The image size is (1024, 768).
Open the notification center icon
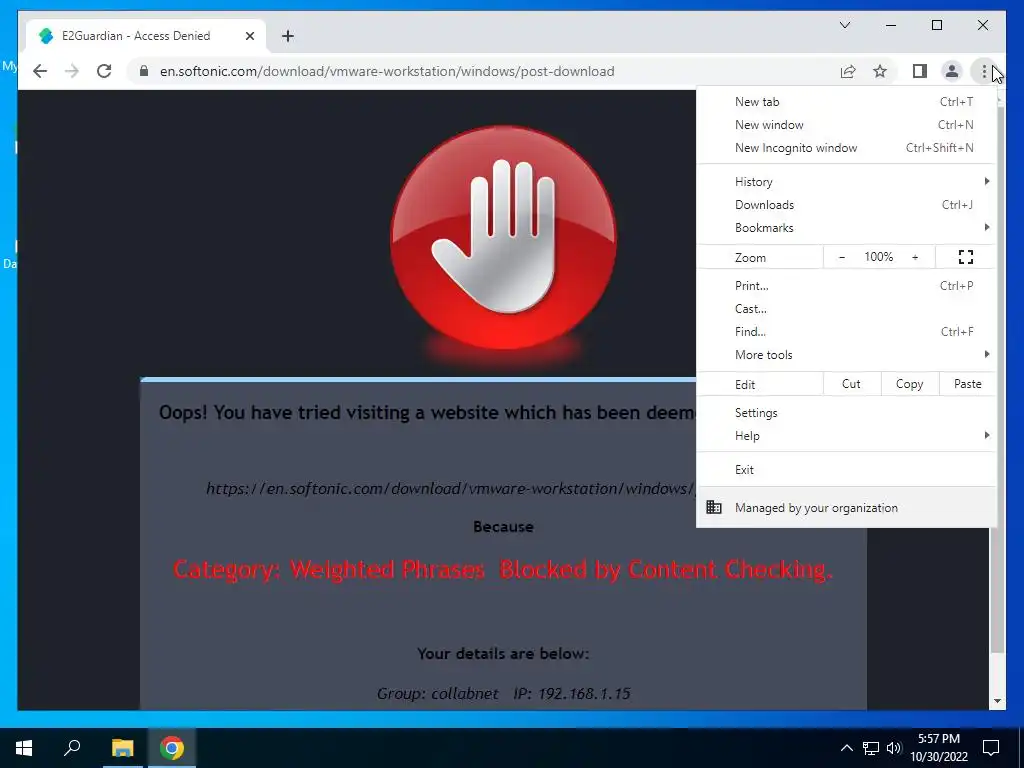(x=991, y=748)
